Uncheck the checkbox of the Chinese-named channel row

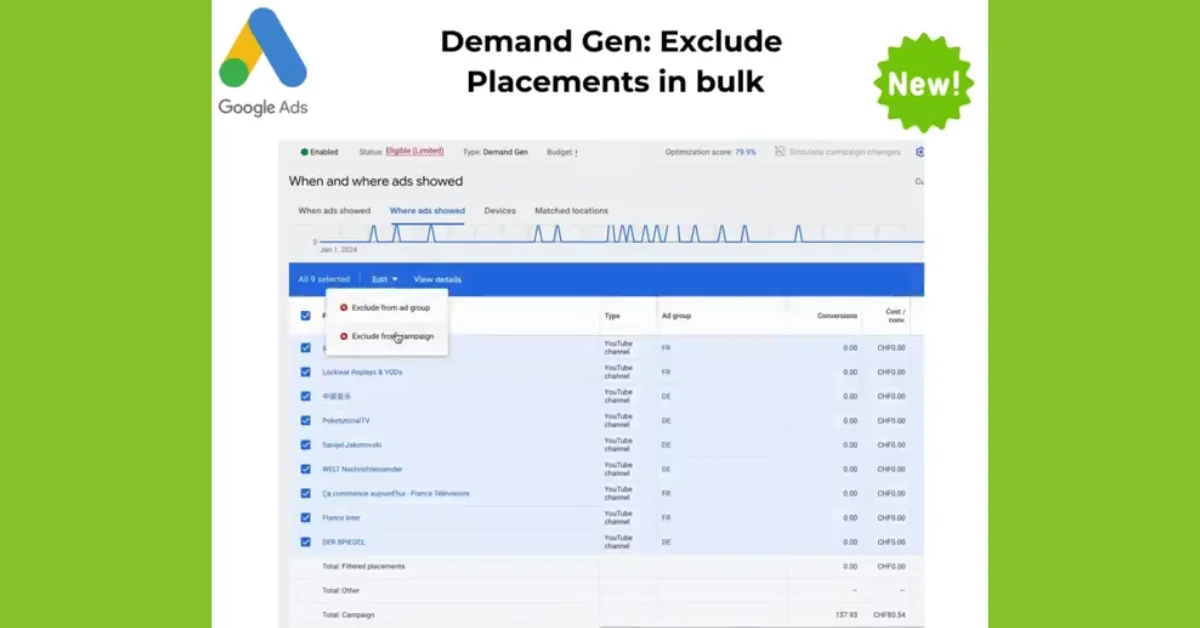point(306,396)
